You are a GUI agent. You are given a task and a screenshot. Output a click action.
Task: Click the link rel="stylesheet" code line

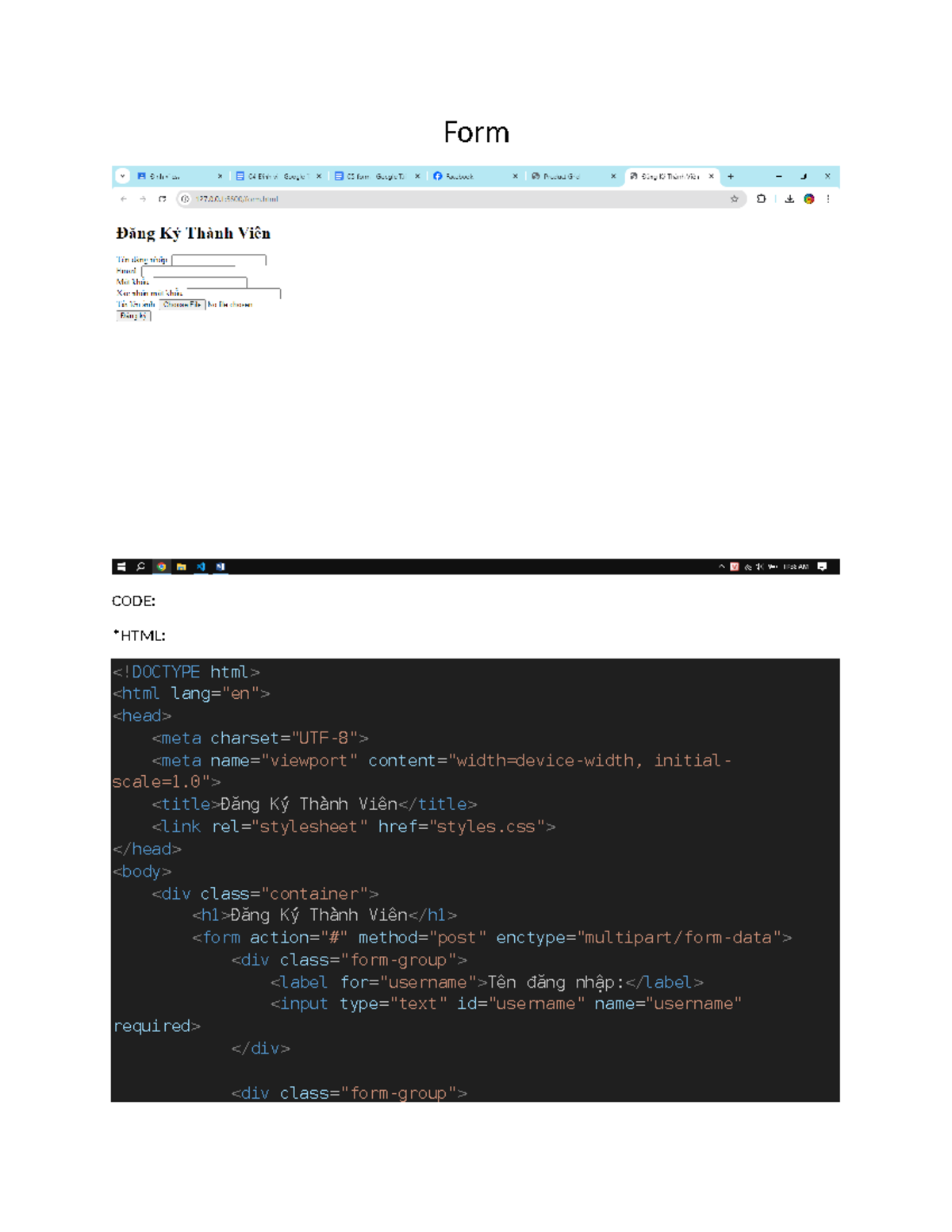pos(354,827)
